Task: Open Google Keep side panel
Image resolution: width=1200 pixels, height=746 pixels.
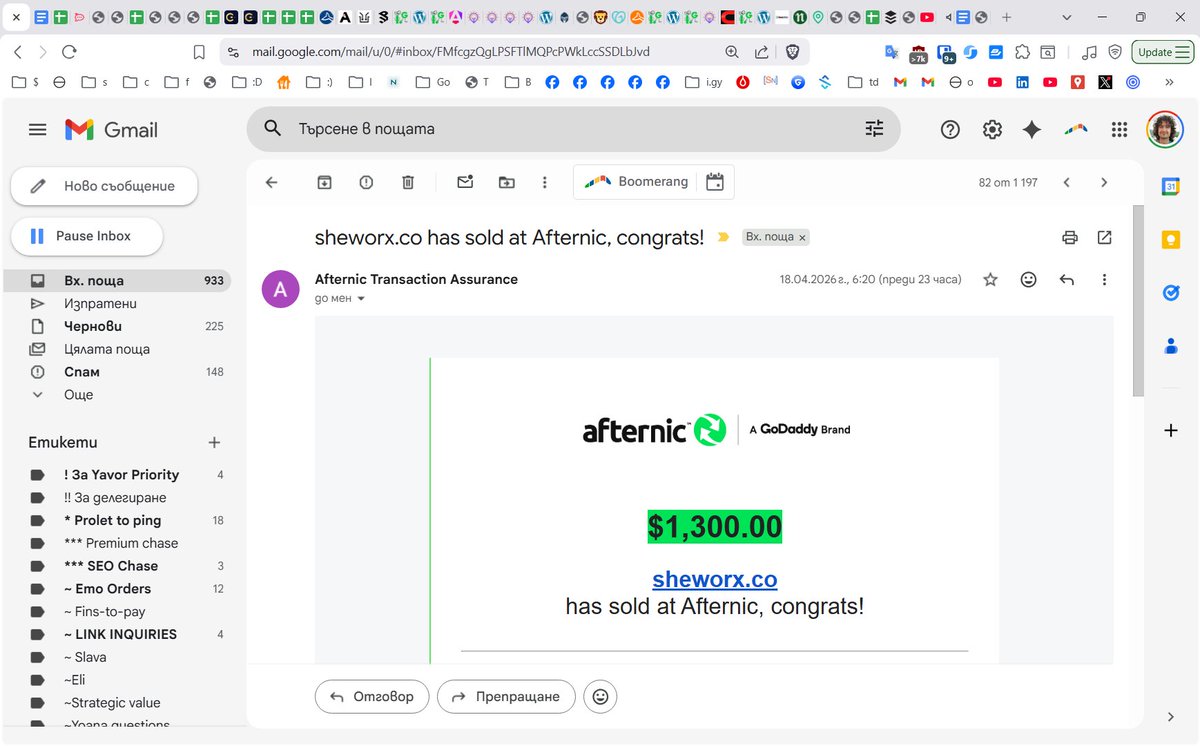Action: point(1171,240)
